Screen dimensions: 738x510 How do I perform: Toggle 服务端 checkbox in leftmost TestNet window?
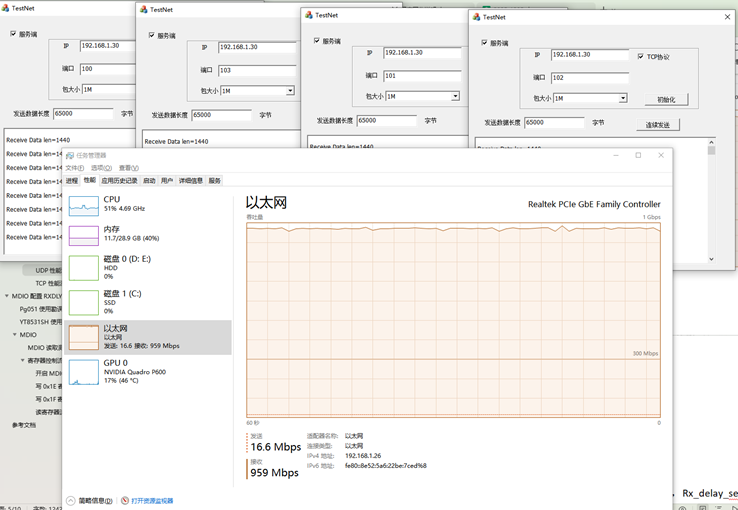[13, 34]
